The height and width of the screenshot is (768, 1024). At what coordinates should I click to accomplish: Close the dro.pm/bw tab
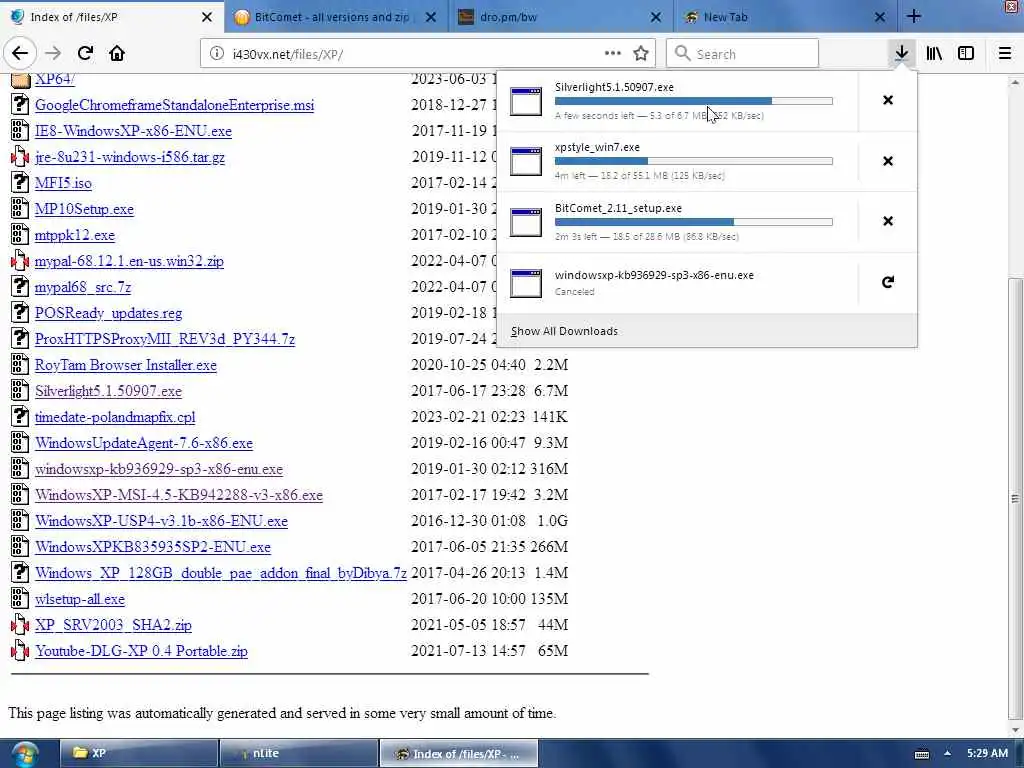[656, 17]
